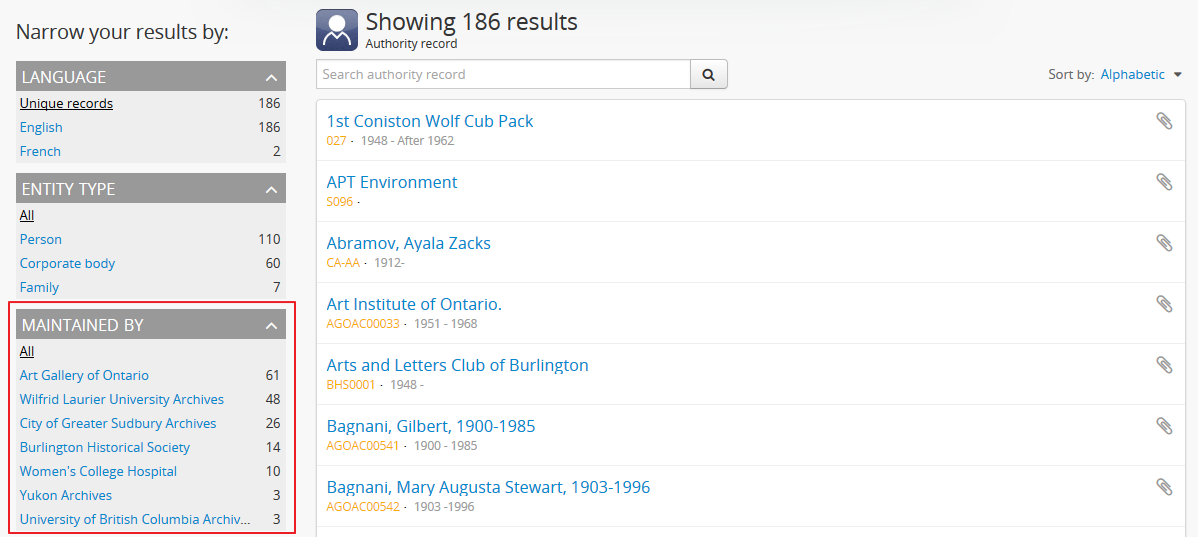
Task: Click clipboard icon for 1st Coniston Wolf Cub Pack
Action: [x=1164, y=121]
